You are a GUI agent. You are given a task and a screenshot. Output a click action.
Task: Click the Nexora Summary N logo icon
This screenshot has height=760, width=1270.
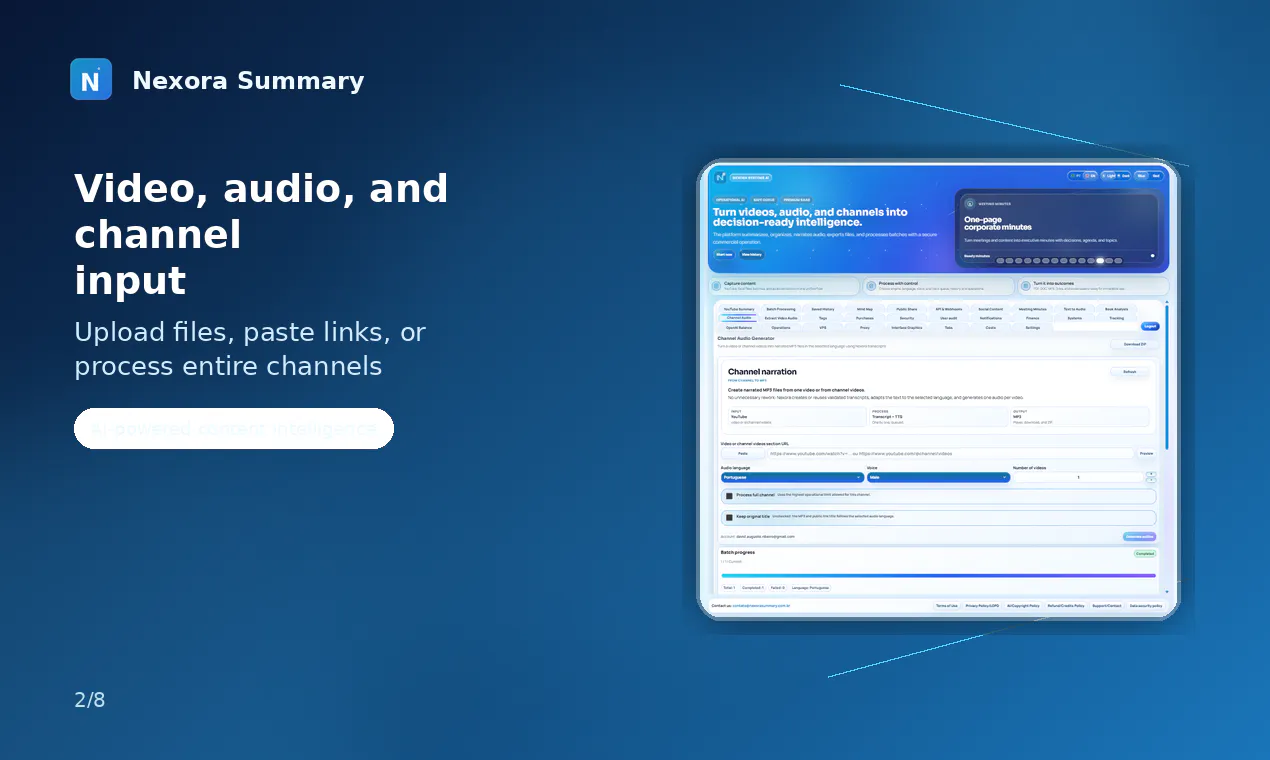91,79
